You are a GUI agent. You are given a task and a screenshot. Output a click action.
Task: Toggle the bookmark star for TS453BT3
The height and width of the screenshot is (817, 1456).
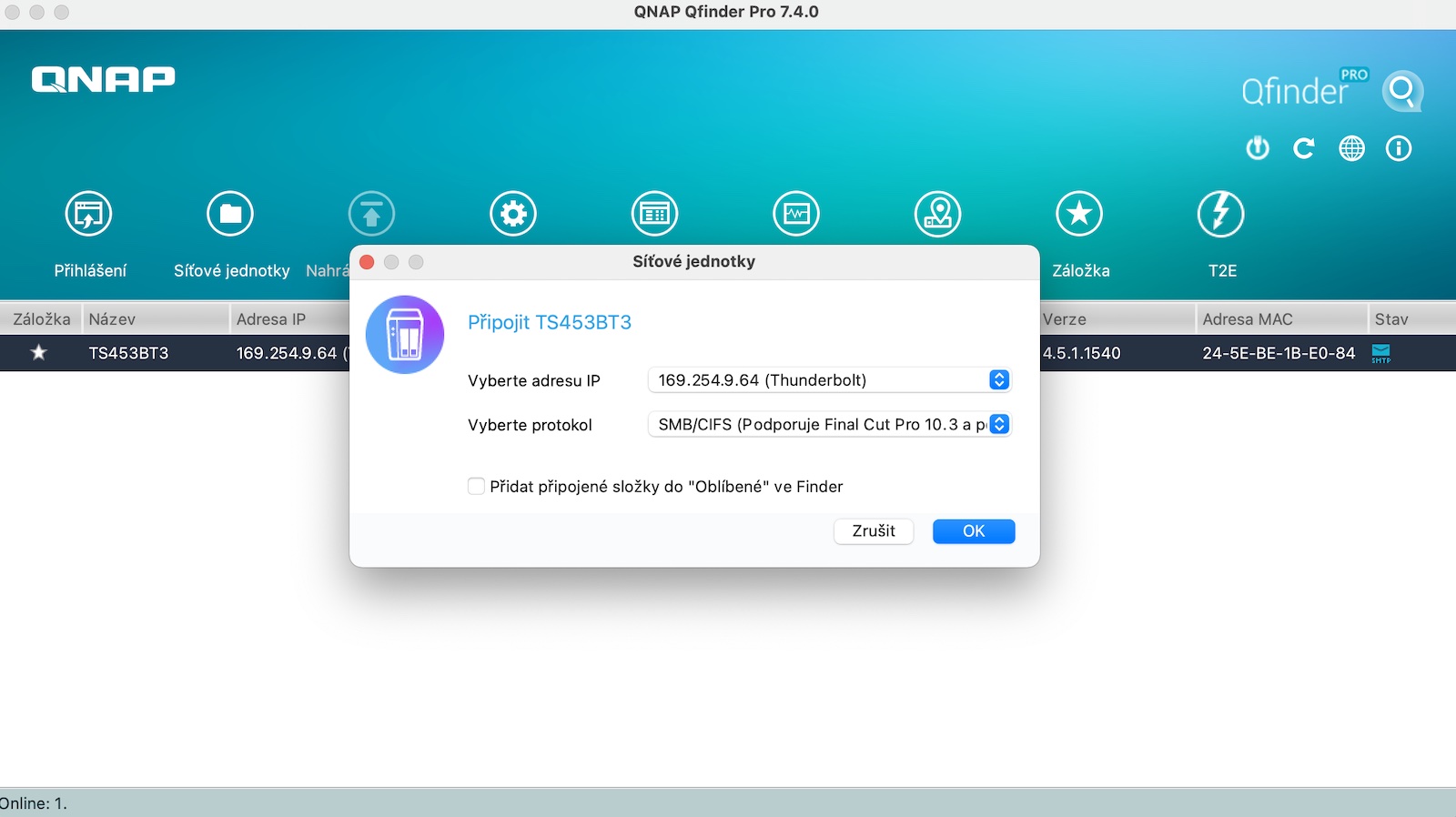[x=38, y=352]
